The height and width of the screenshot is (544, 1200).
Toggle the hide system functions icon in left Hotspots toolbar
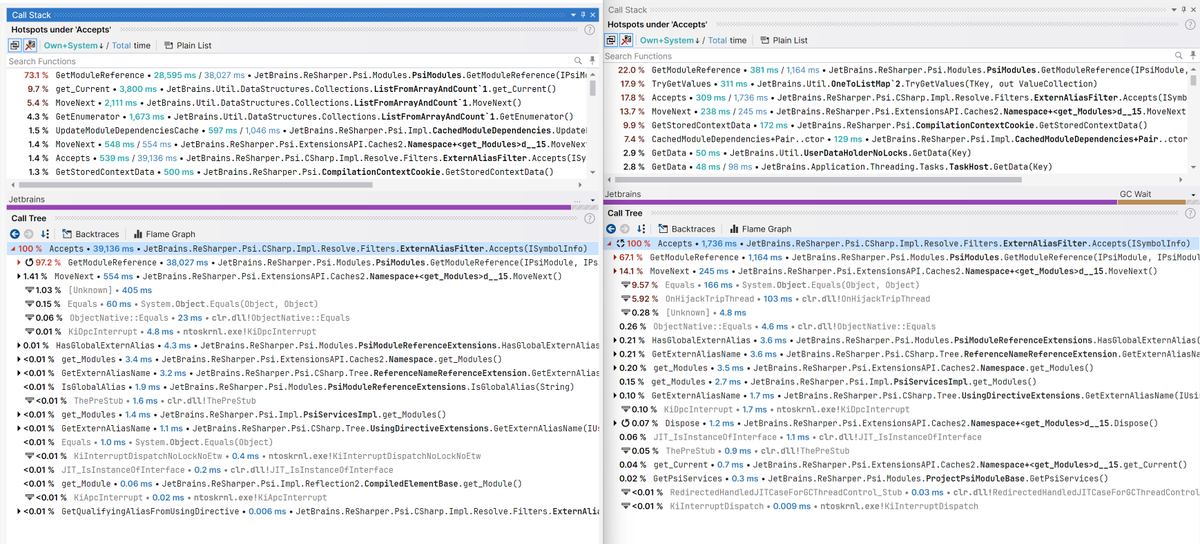point(28,45)
